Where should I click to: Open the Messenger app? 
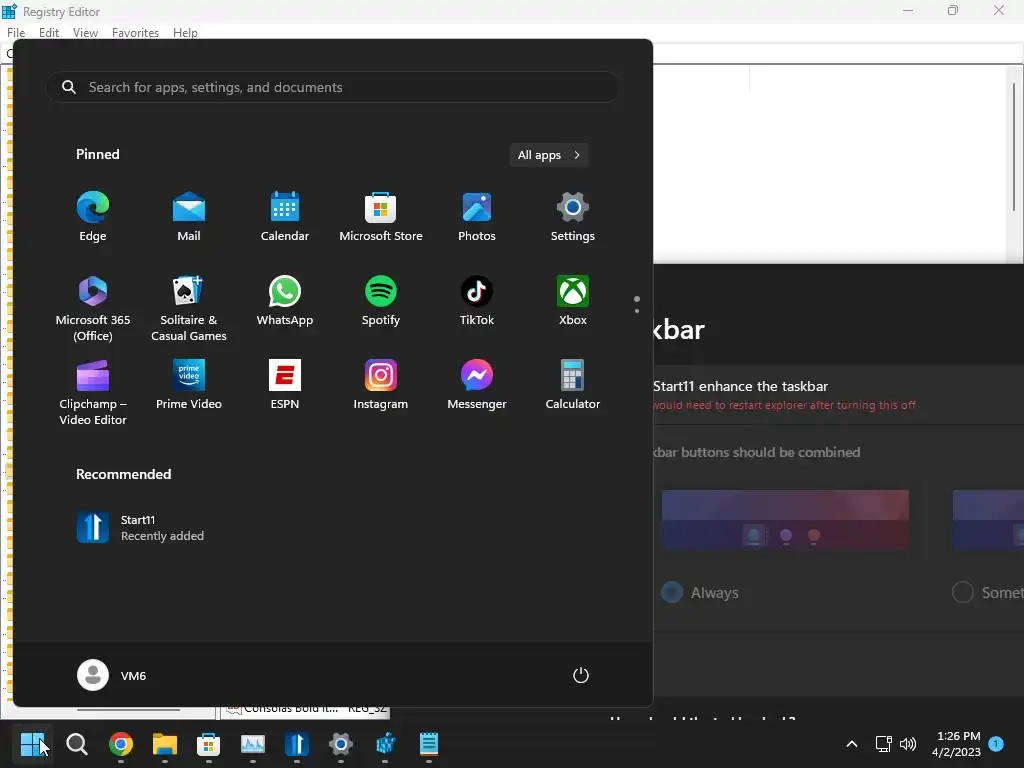pos(477,385)
